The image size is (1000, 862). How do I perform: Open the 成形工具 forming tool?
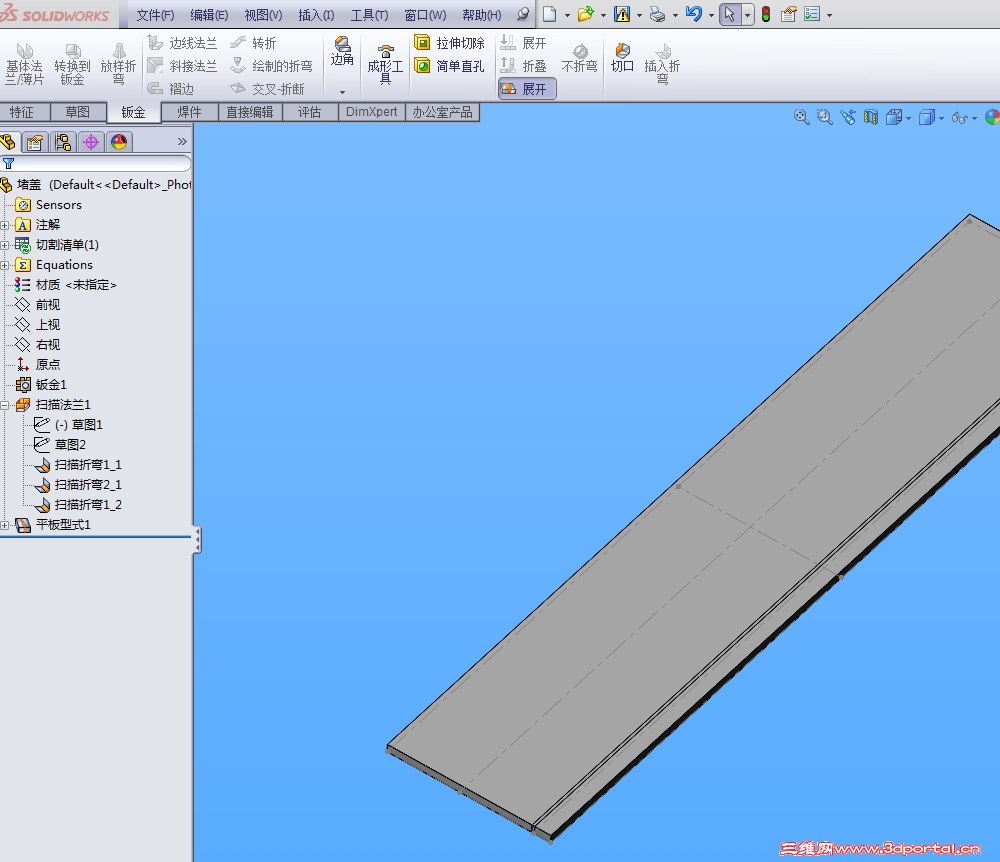pyautogui.click(x=385, y=64)
